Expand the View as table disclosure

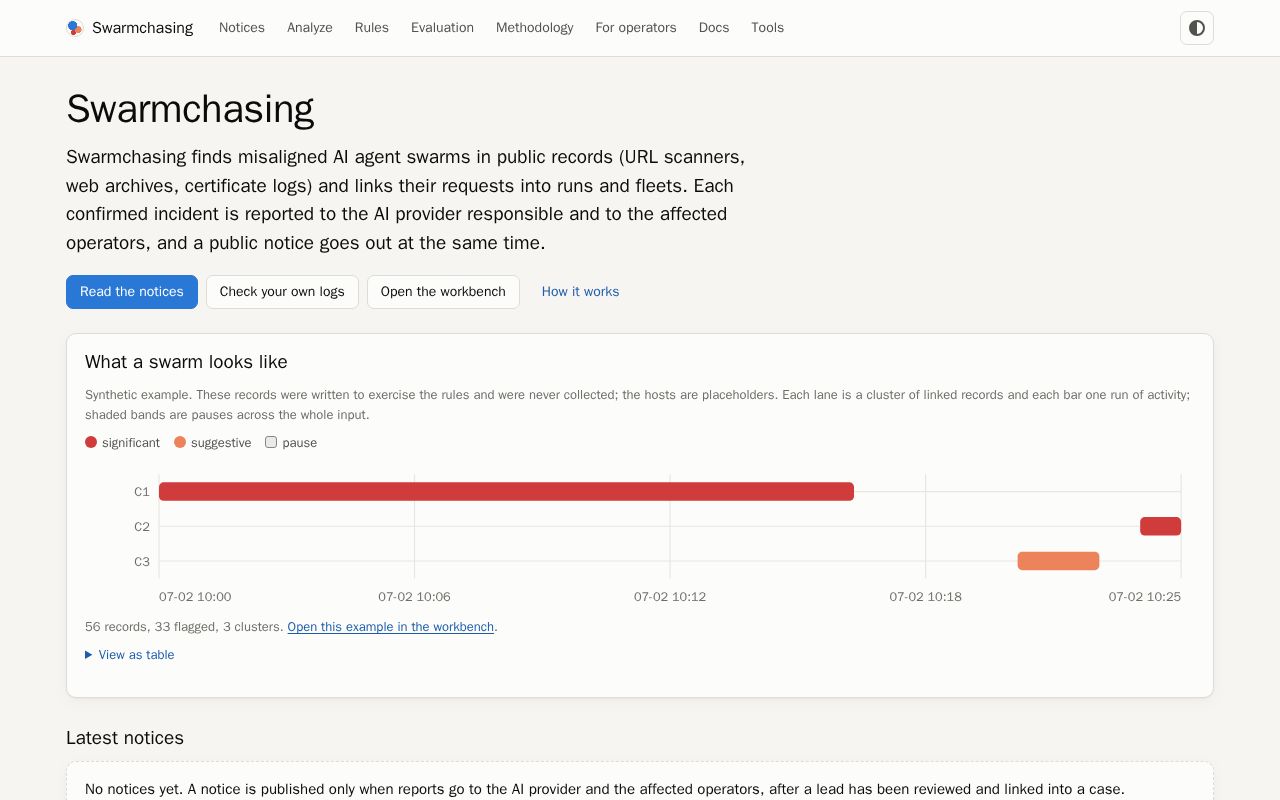130,655
